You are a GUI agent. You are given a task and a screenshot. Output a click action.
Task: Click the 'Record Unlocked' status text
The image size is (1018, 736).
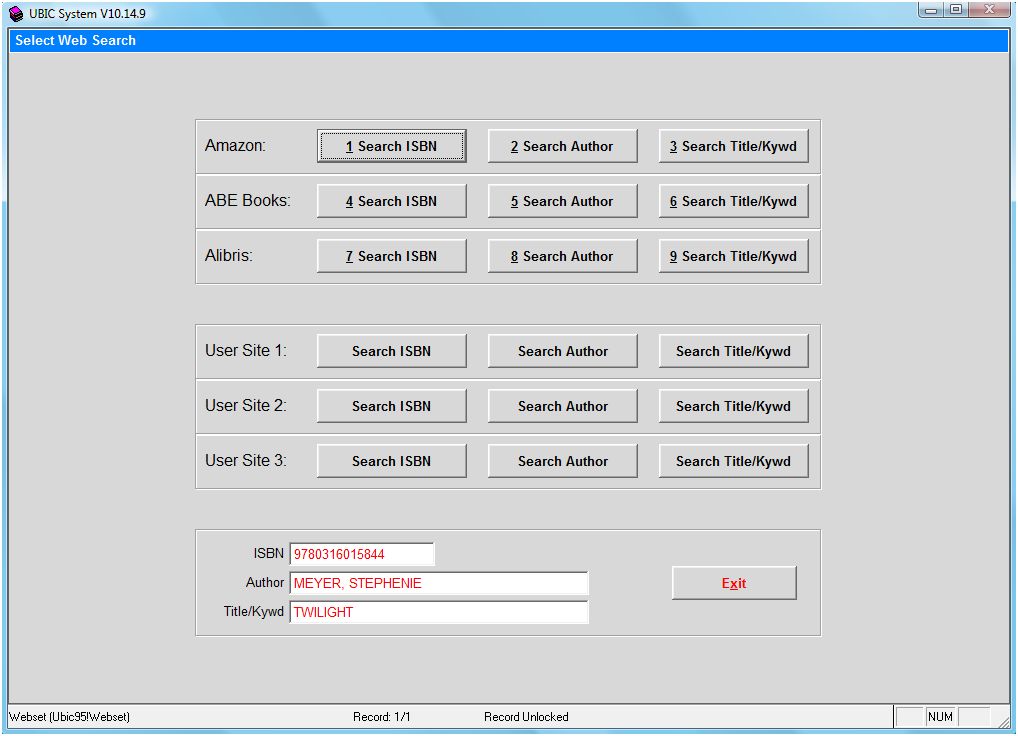(526, 717)
